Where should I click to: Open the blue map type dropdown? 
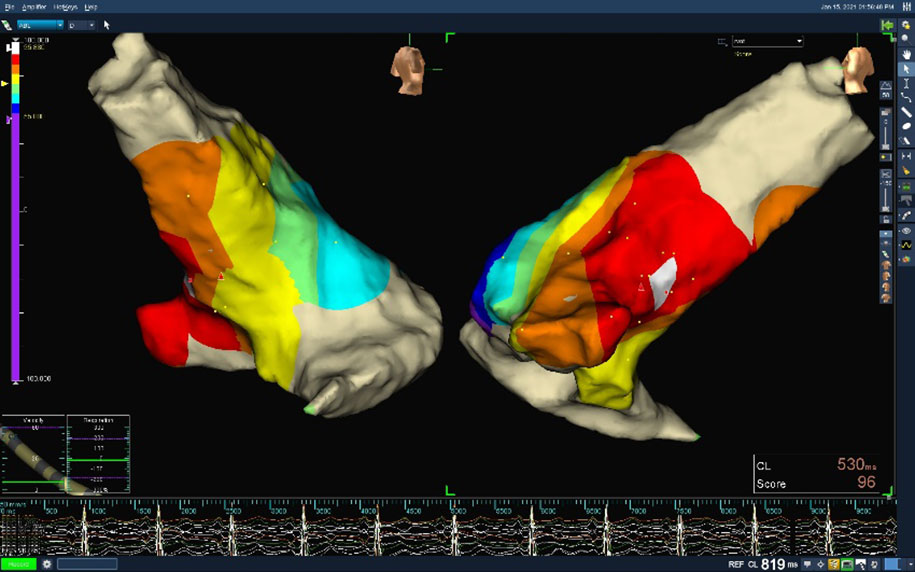40,24
